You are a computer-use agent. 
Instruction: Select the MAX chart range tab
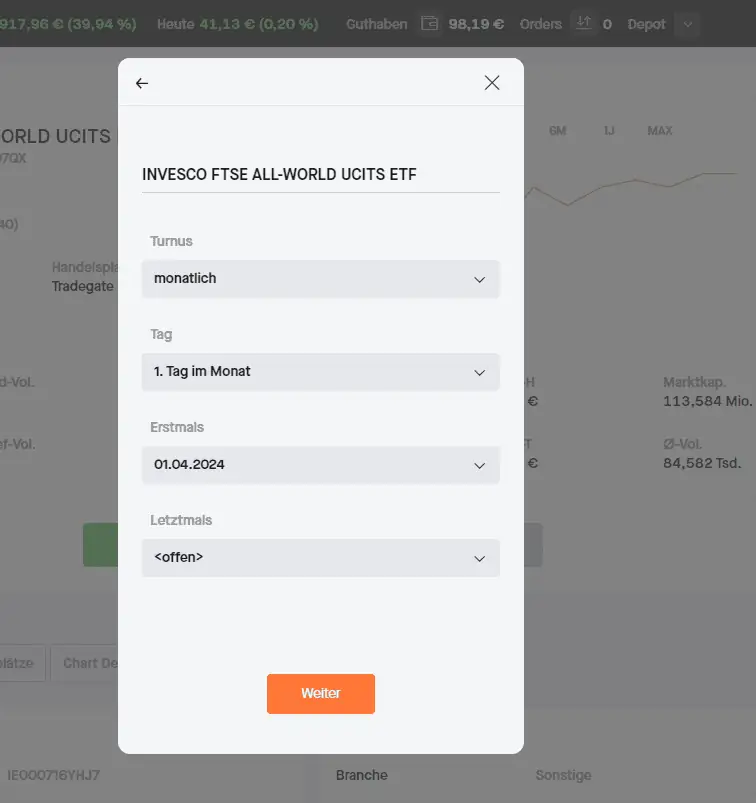[660, 131]
